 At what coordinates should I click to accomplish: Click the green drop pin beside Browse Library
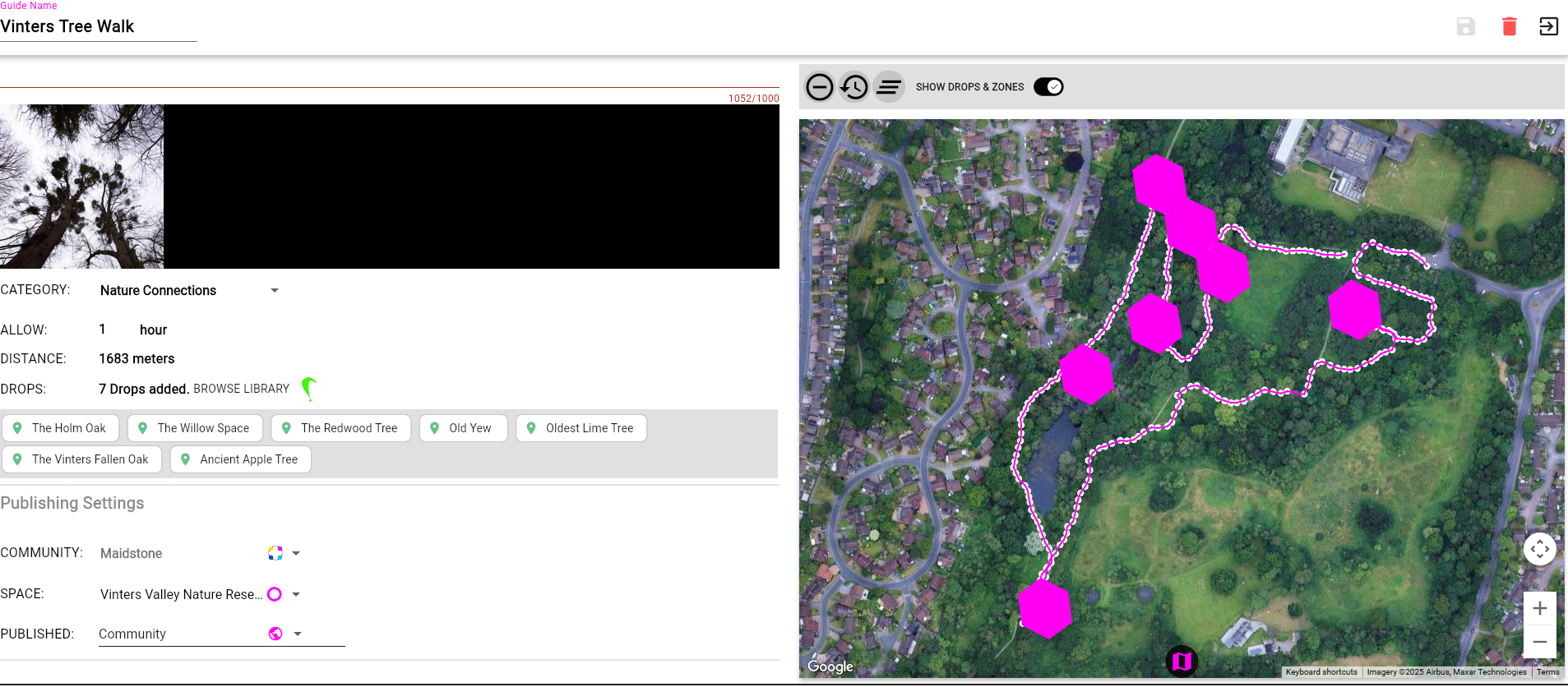pos(308,388)
